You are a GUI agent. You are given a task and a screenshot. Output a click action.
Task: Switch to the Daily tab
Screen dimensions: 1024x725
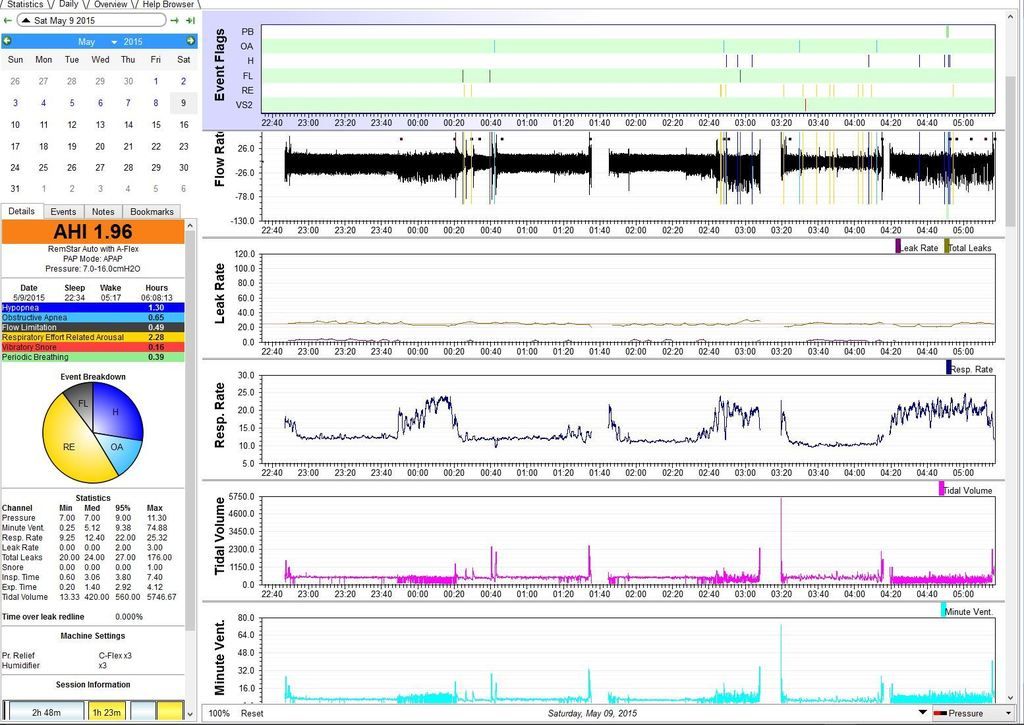point(69,4)
